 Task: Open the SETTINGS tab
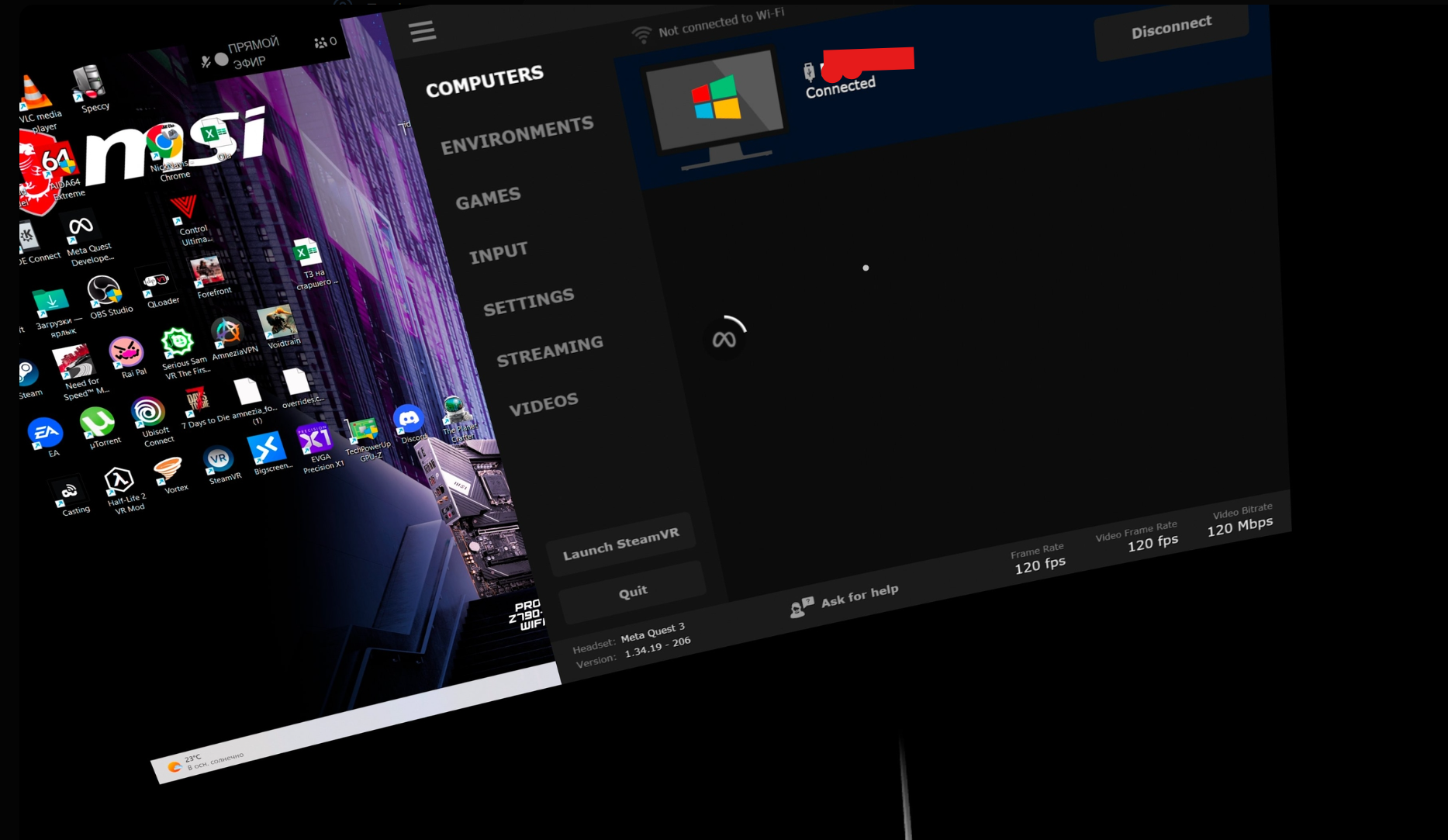click(x=529, y=302)
